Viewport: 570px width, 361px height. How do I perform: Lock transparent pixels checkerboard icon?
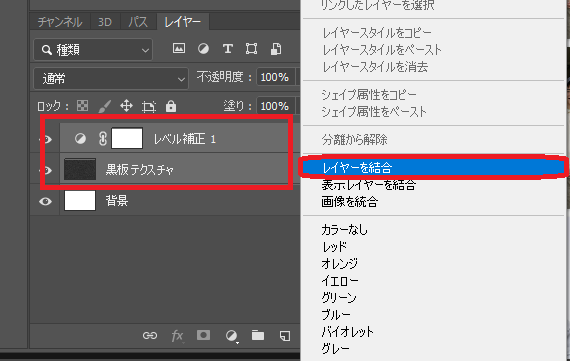click(83, 106)
